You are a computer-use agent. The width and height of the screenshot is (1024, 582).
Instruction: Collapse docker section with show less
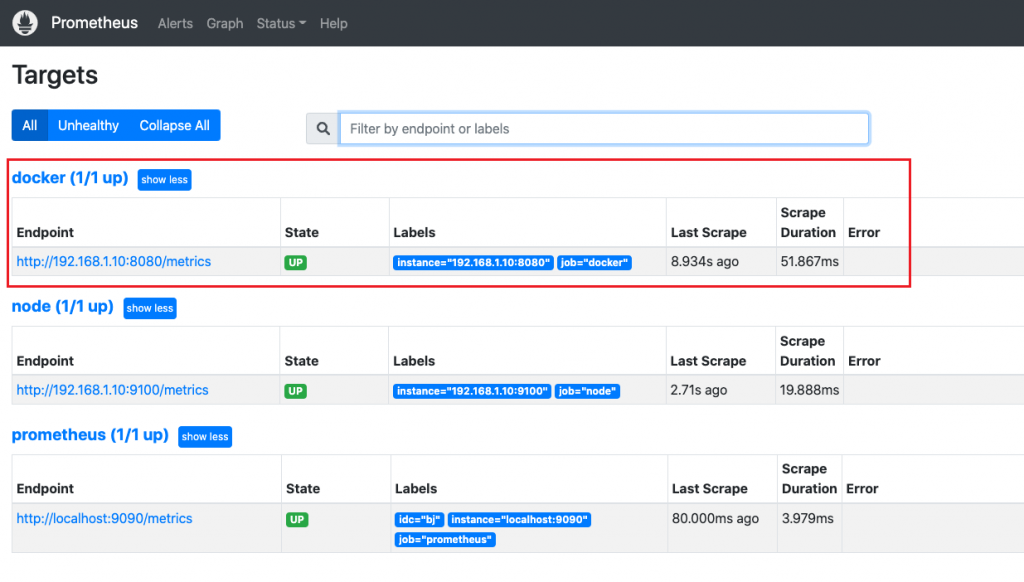coord(164,180)
